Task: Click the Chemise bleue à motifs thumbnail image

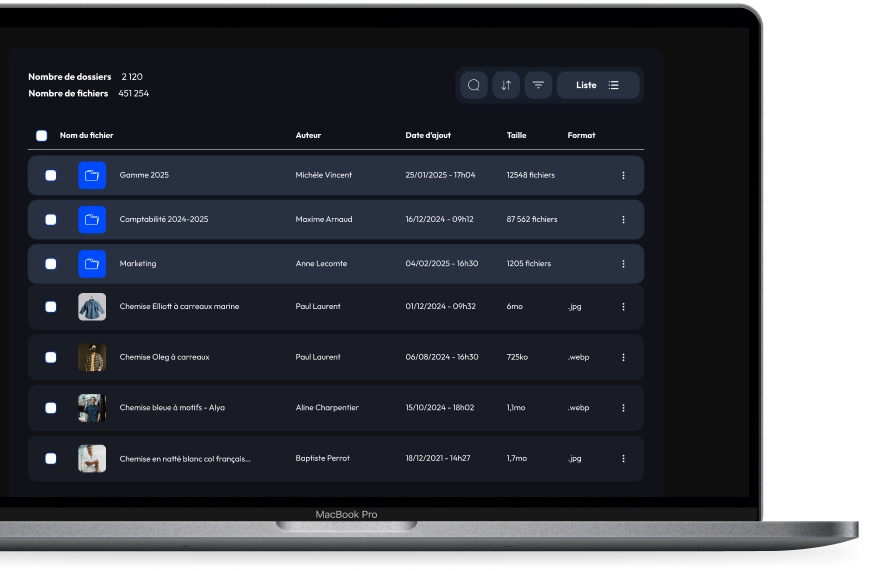Action: 92,408
